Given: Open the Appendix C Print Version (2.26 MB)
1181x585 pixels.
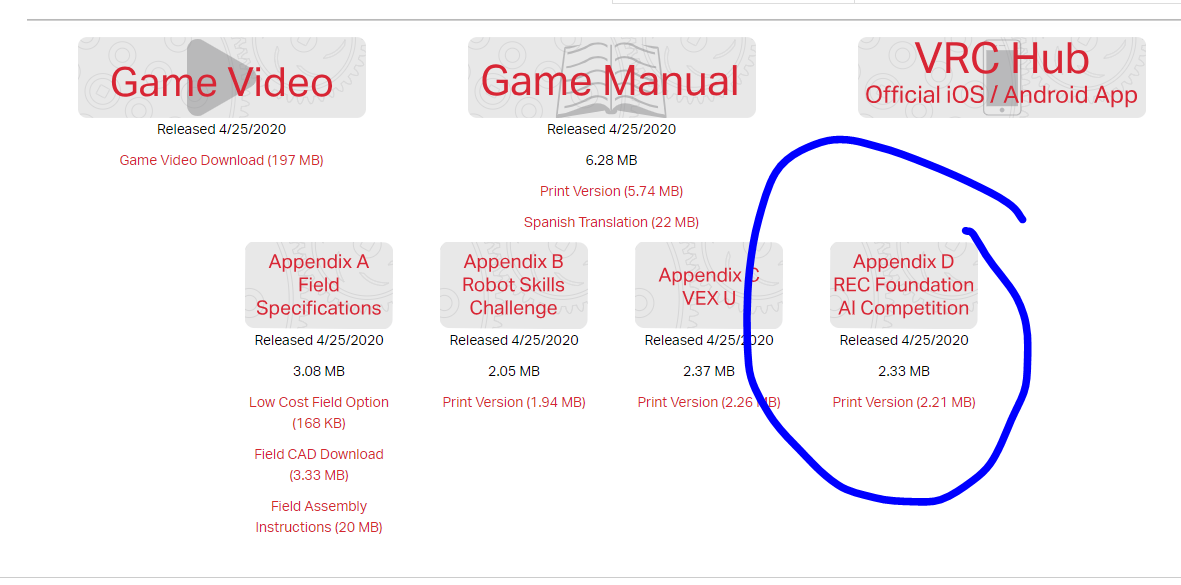Looking at the screenshot, I should coord(709,402).
